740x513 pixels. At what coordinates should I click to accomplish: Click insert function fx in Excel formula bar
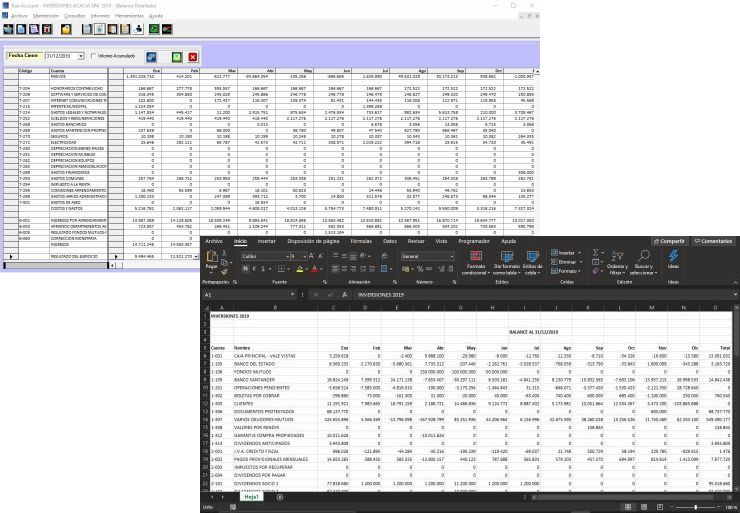click(345, 294)
